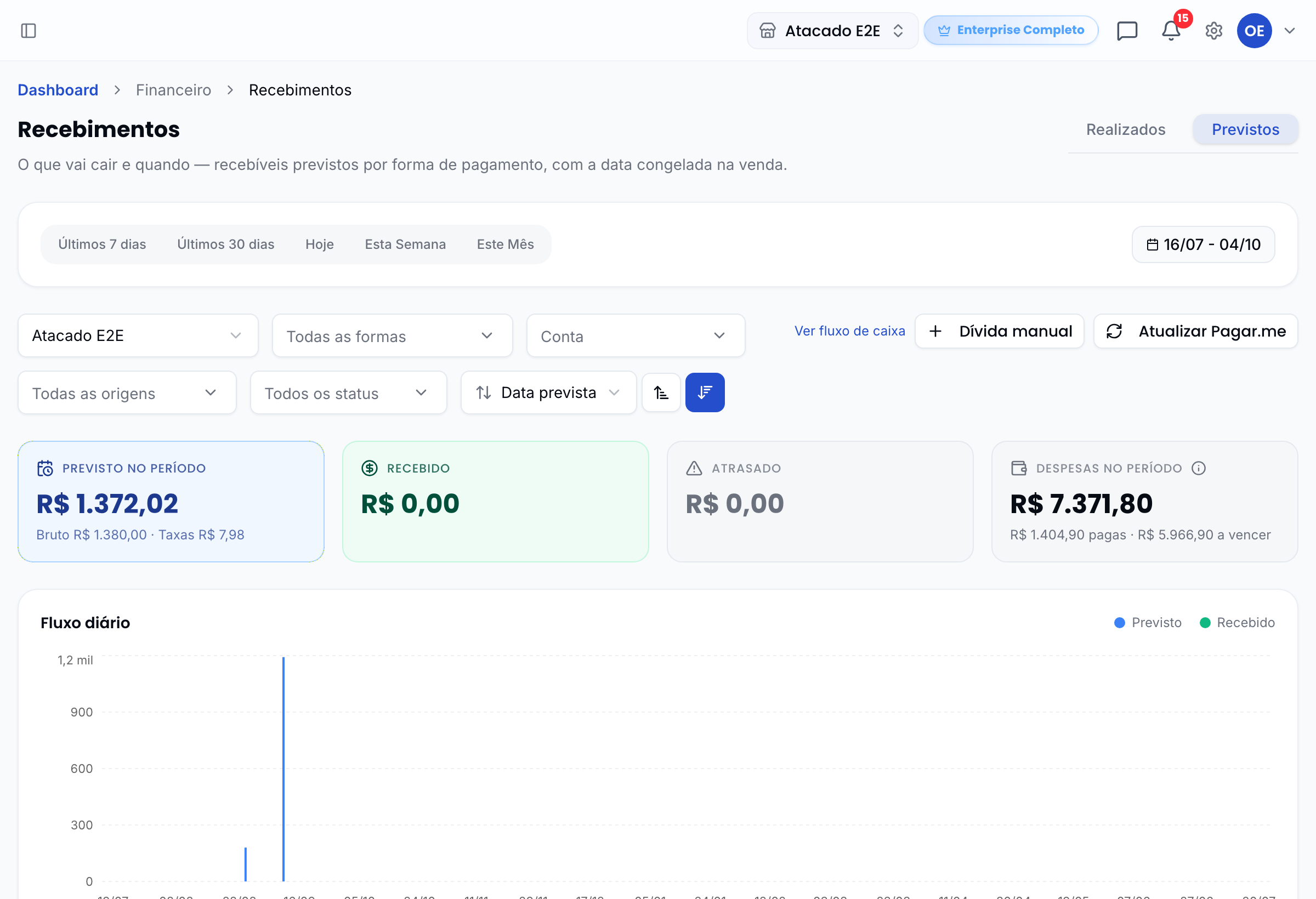Open the settings gear icon
Screen dimensions: 1316x899
(x=1213, y=31)
